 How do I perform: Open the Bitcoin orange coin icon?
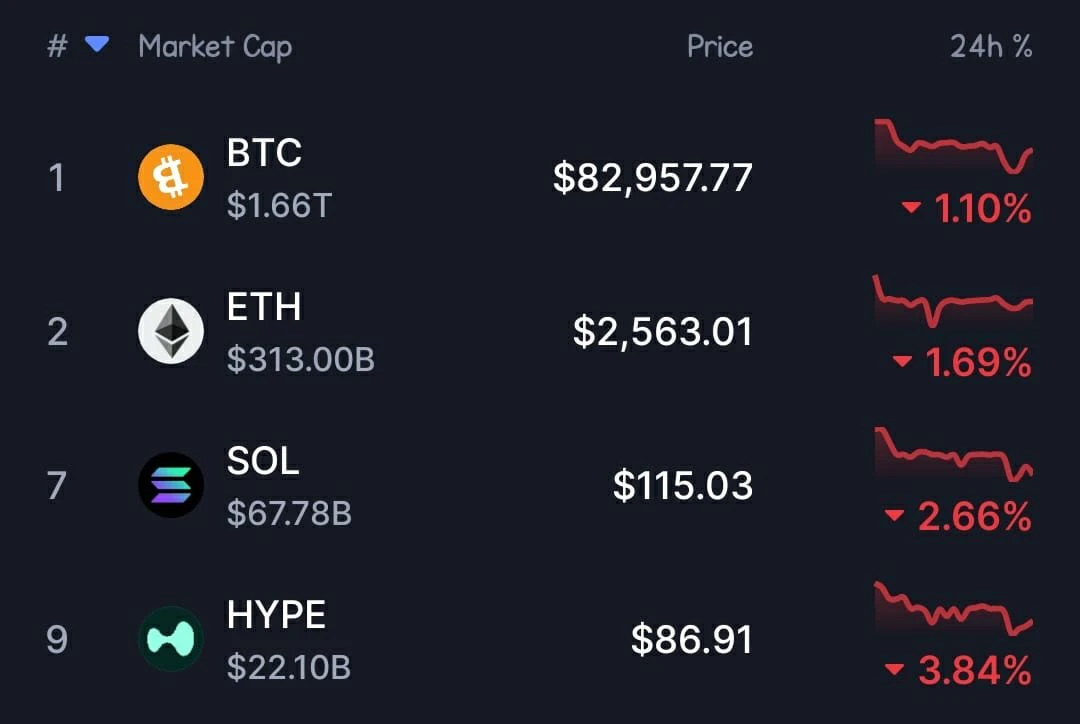(171, 177)
